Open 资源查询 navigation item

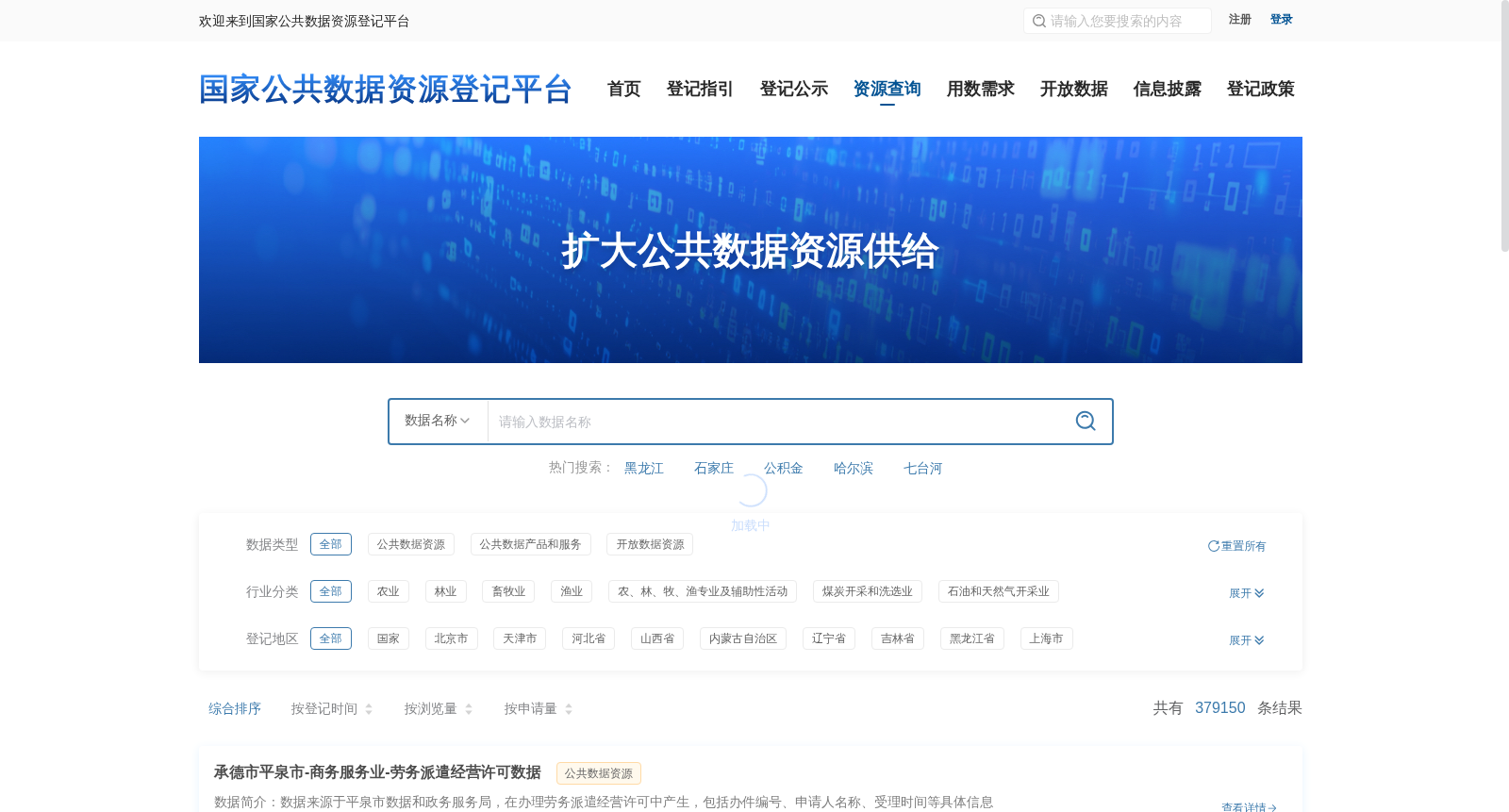(887, 89)
